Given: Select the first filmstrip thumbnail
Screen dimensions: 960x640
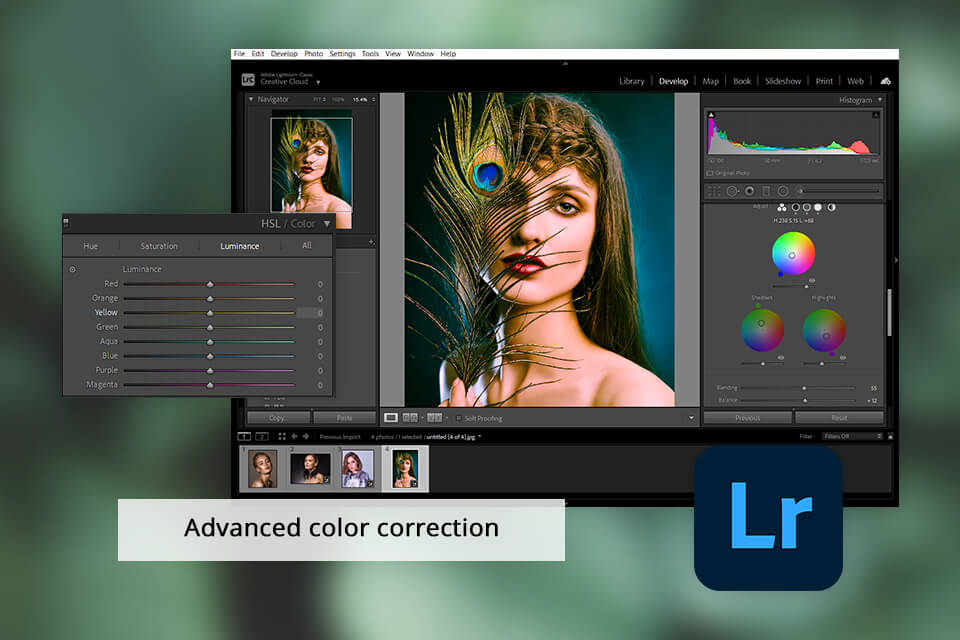Looking at the screenshot, I should pos(262,469).
